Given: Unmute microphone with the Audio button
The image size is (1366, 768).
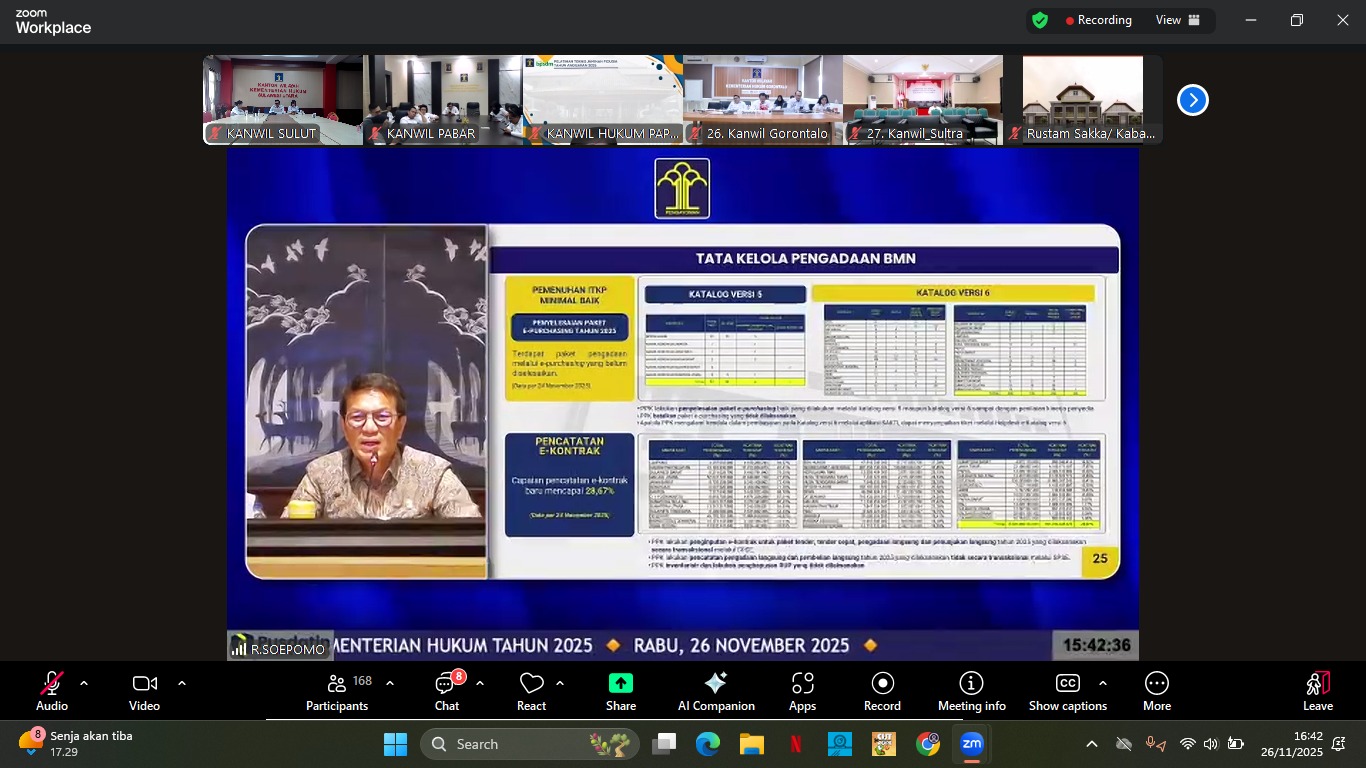Looking at the screenshot, I should (x=52, y=691).
